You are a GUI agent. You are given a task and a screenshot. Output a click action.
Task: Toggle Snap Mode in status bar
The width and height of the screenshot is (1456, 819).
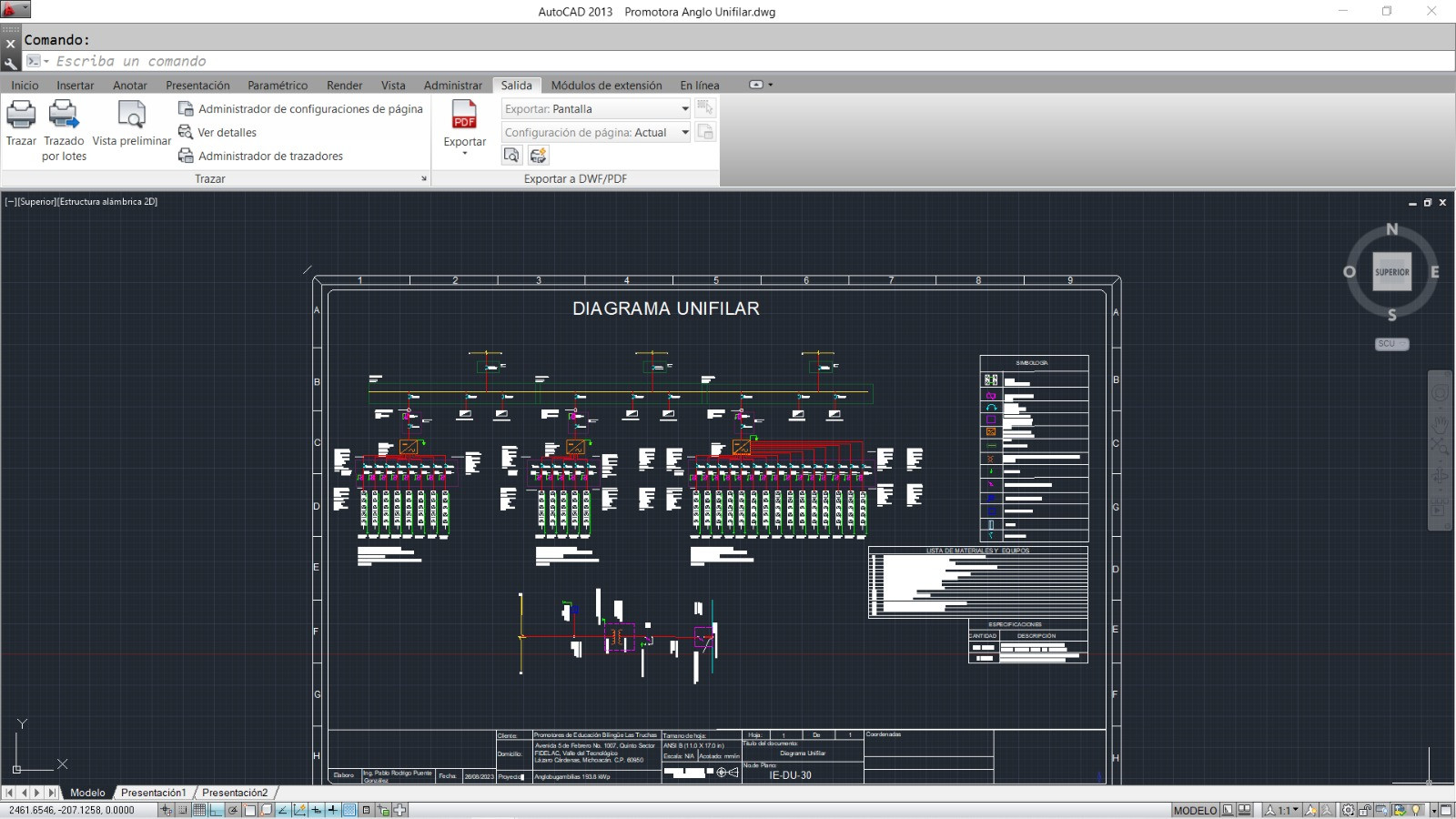point(182,810)
